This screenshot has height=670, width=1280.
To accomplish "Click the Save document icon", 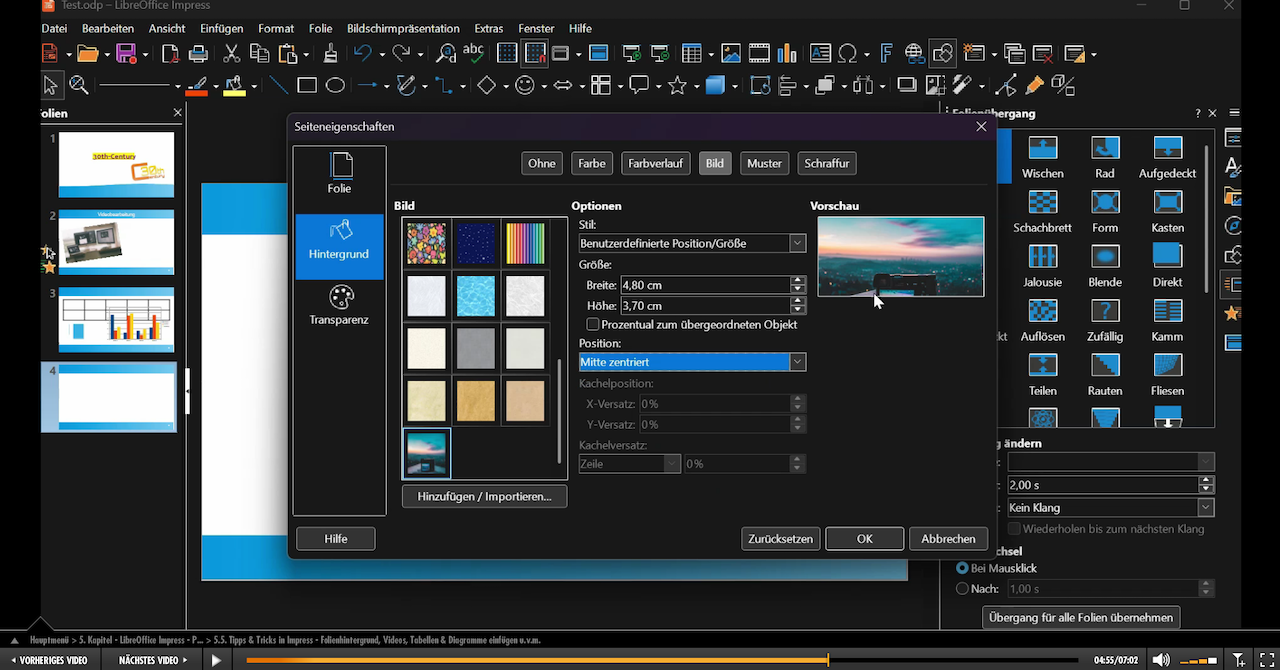I will click(125, 54).
